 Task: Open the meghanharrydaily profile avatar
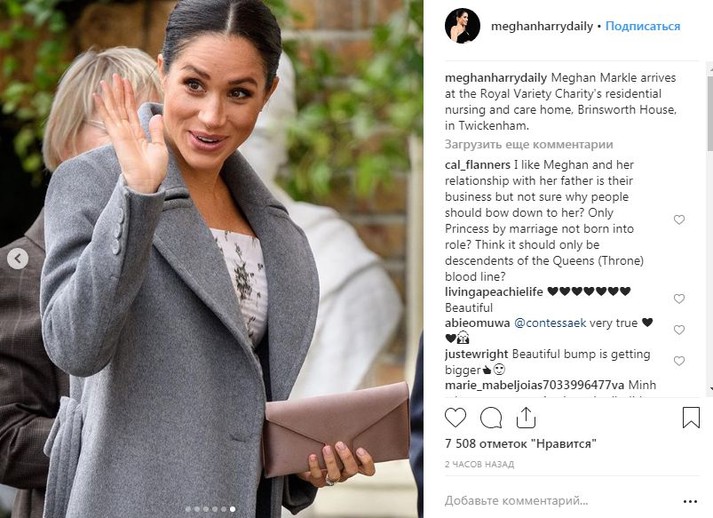tap(462, 26)
